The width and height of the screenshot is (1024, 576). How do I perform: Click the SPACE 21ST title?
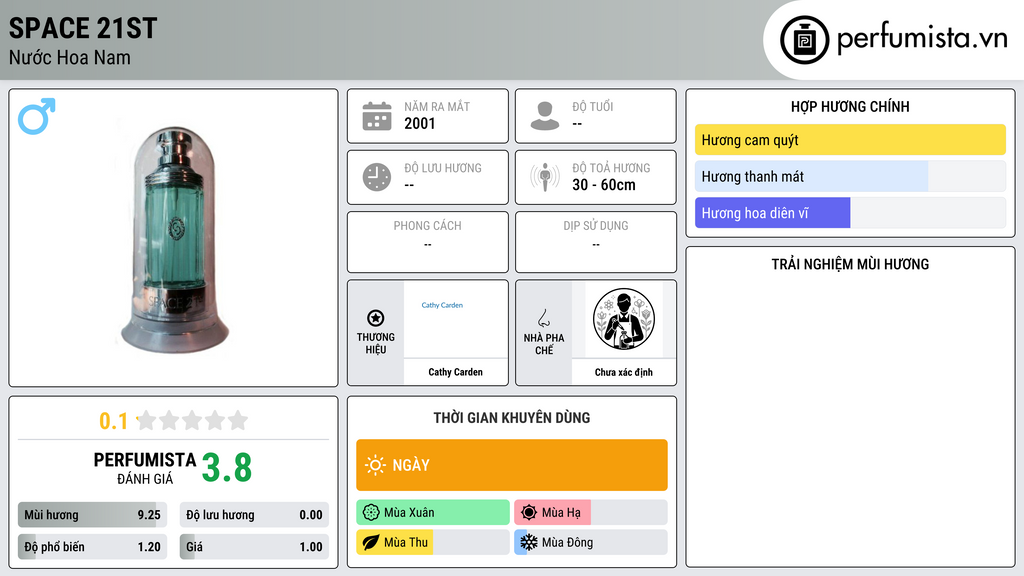[83, 28]
